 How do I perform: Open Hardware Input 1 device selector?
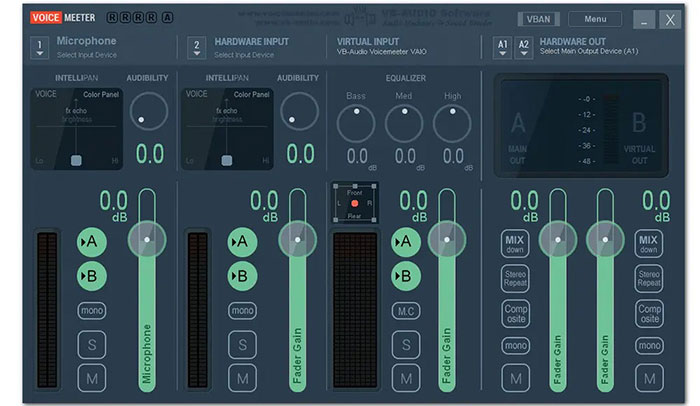pos(39,47)
